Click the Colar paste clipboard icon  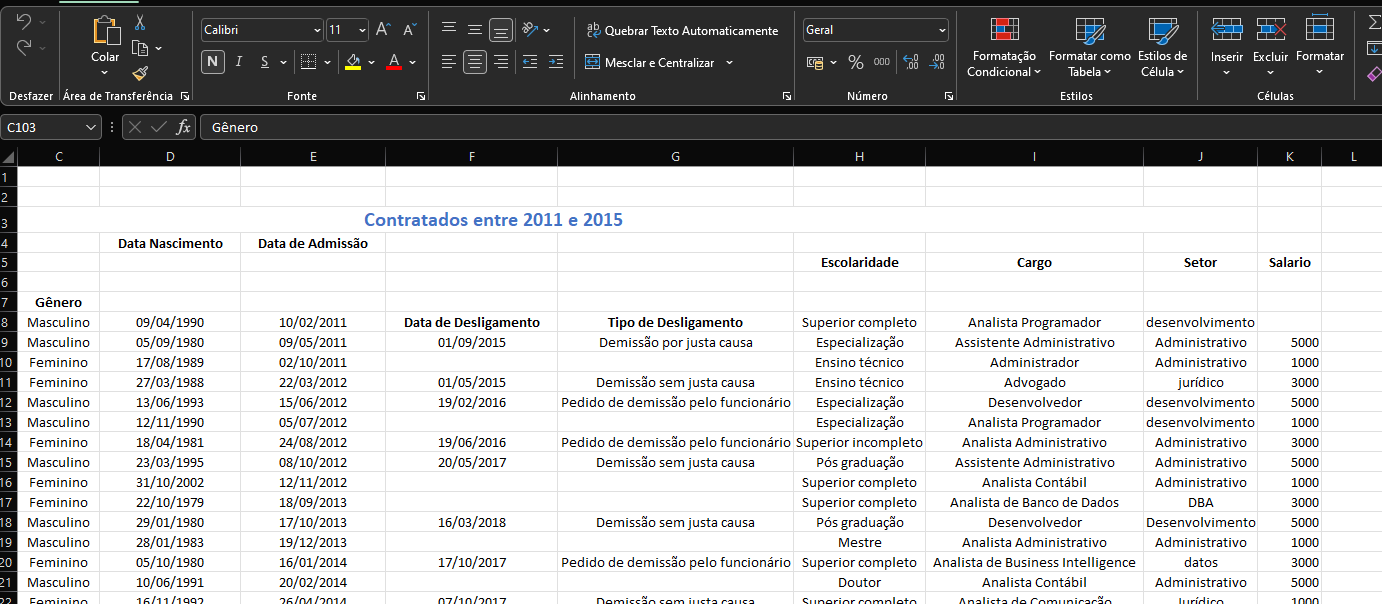coord(105,31)
